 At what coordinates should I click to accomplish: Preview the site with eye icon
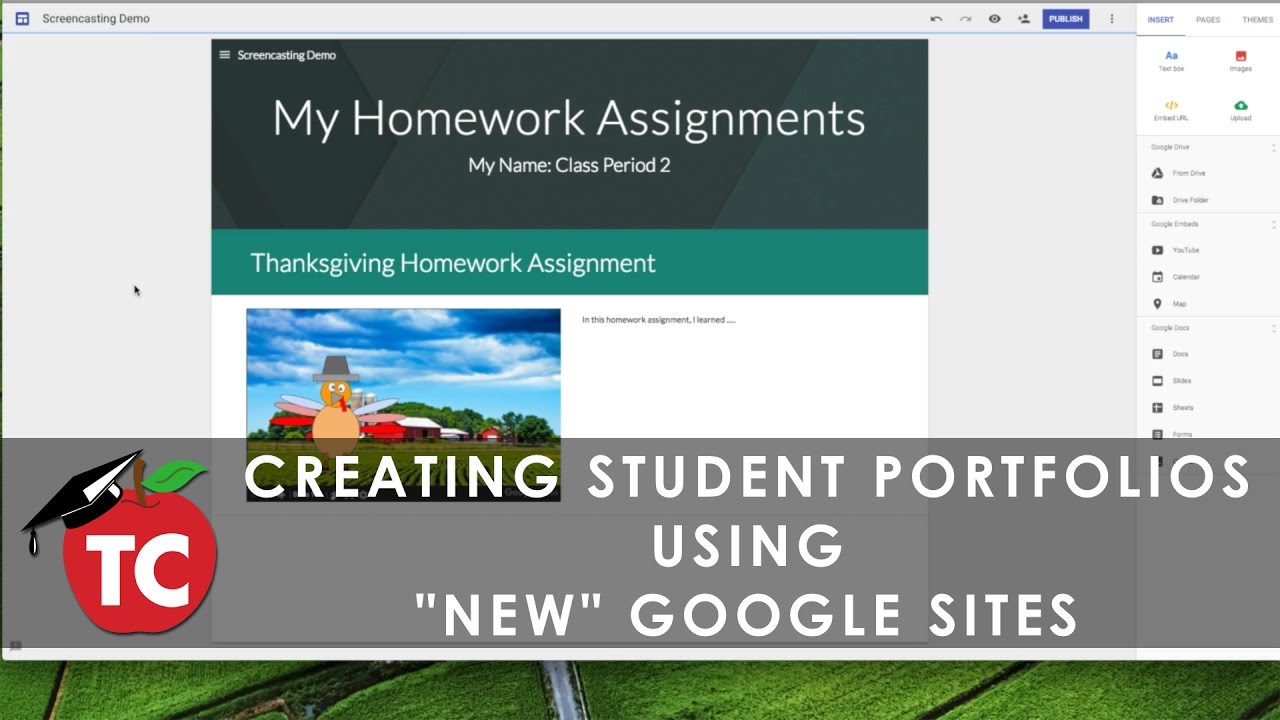[994, 19]
